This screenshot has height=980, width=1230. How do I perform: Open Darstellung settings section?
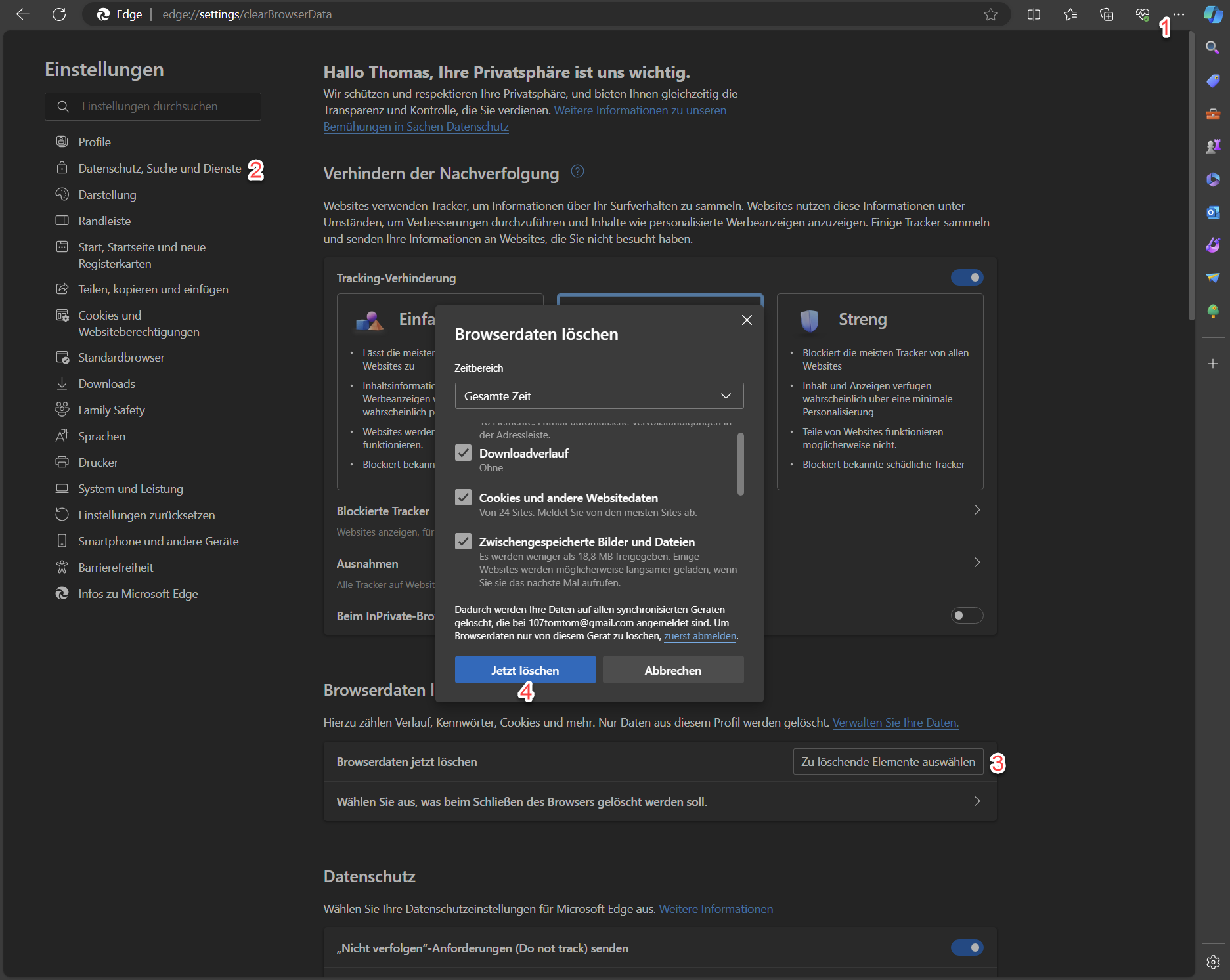point(107,195)
